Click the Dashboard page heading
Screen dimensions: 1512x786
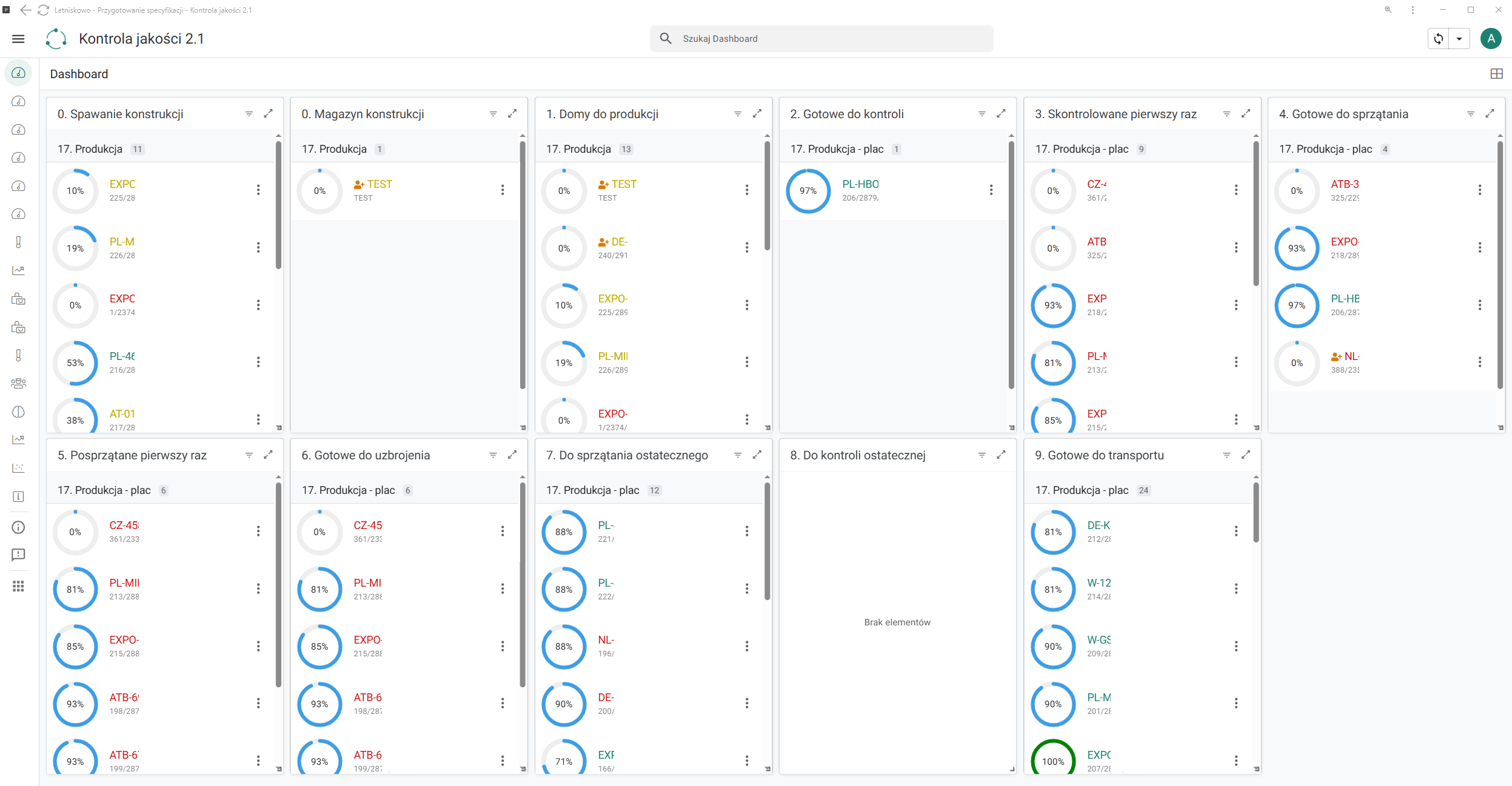click(79, 74)
